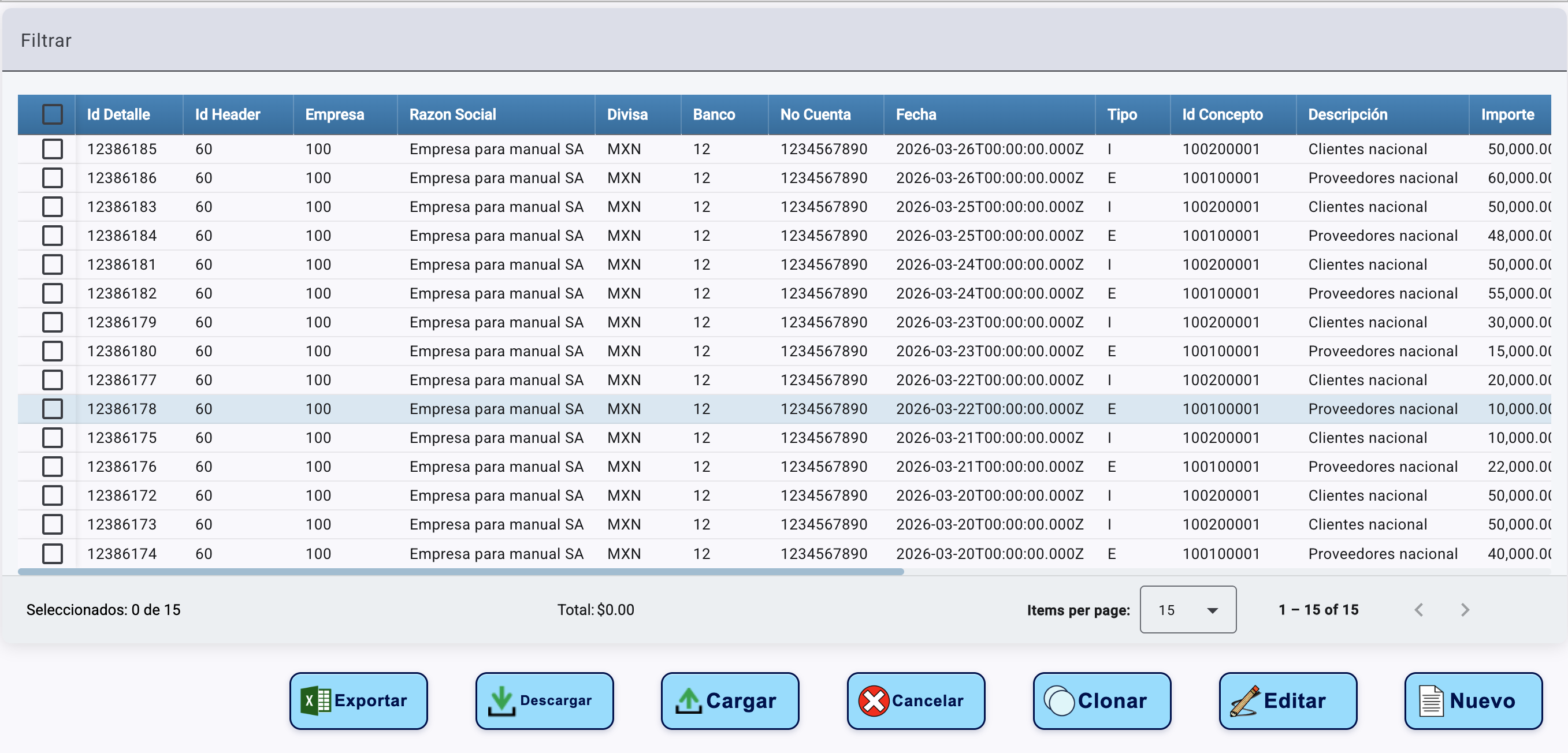Sort by the Fecha column header

click(x=916, y=114)
